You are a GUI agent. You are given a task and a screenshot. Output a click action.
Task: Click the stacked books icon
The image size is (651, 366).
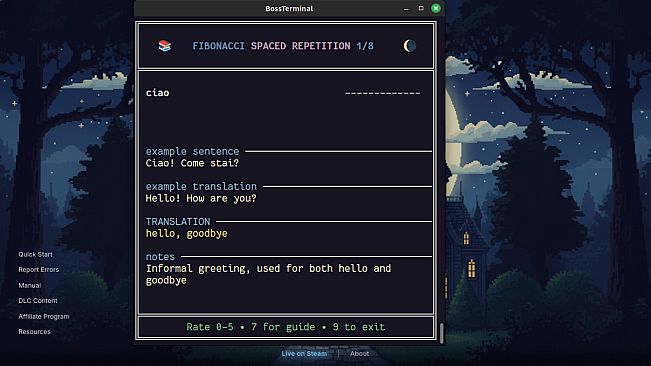(x=165, y=46)
